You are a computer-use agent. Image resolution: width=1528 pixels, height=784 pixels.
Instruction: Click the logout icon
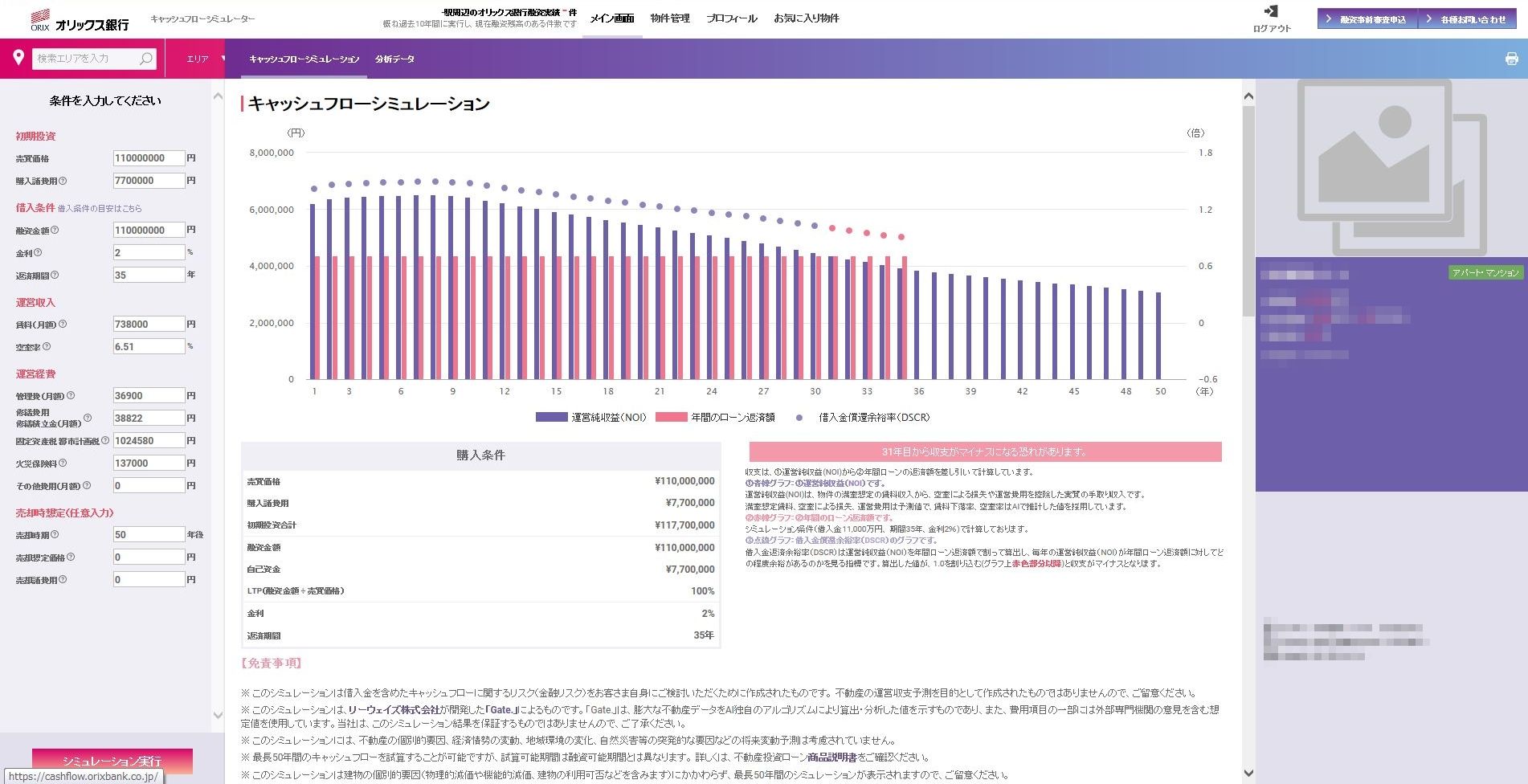tap(1271, 11)
